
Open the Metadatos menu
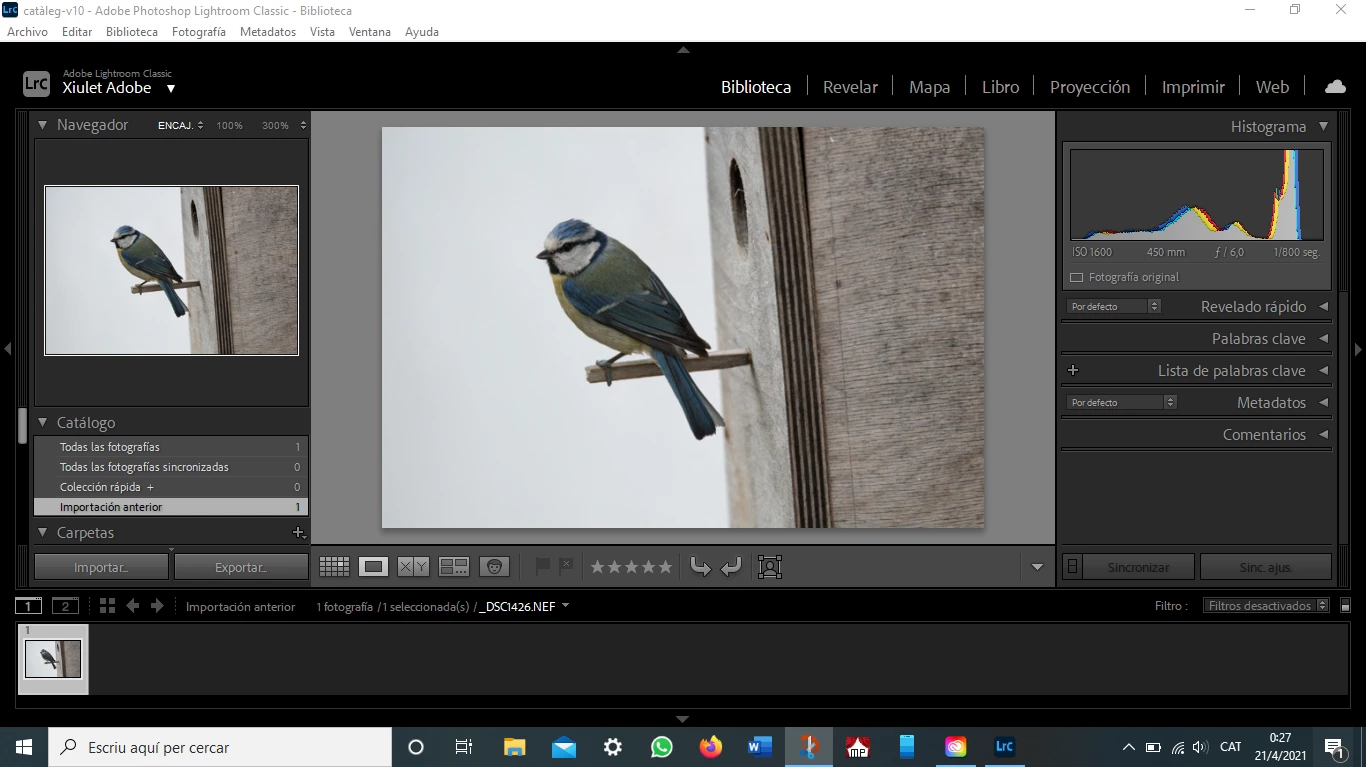tap(268, 31)
